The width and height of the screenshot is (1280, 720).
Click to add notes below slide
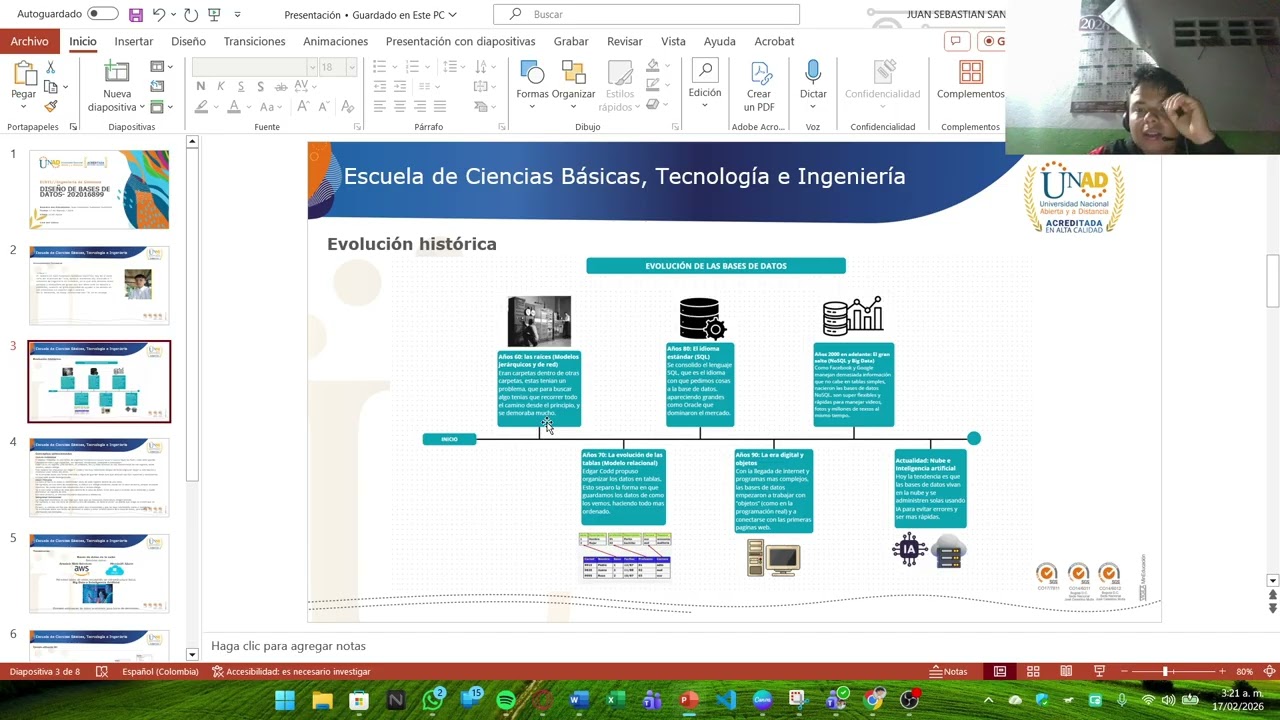[x=288, y=646]
